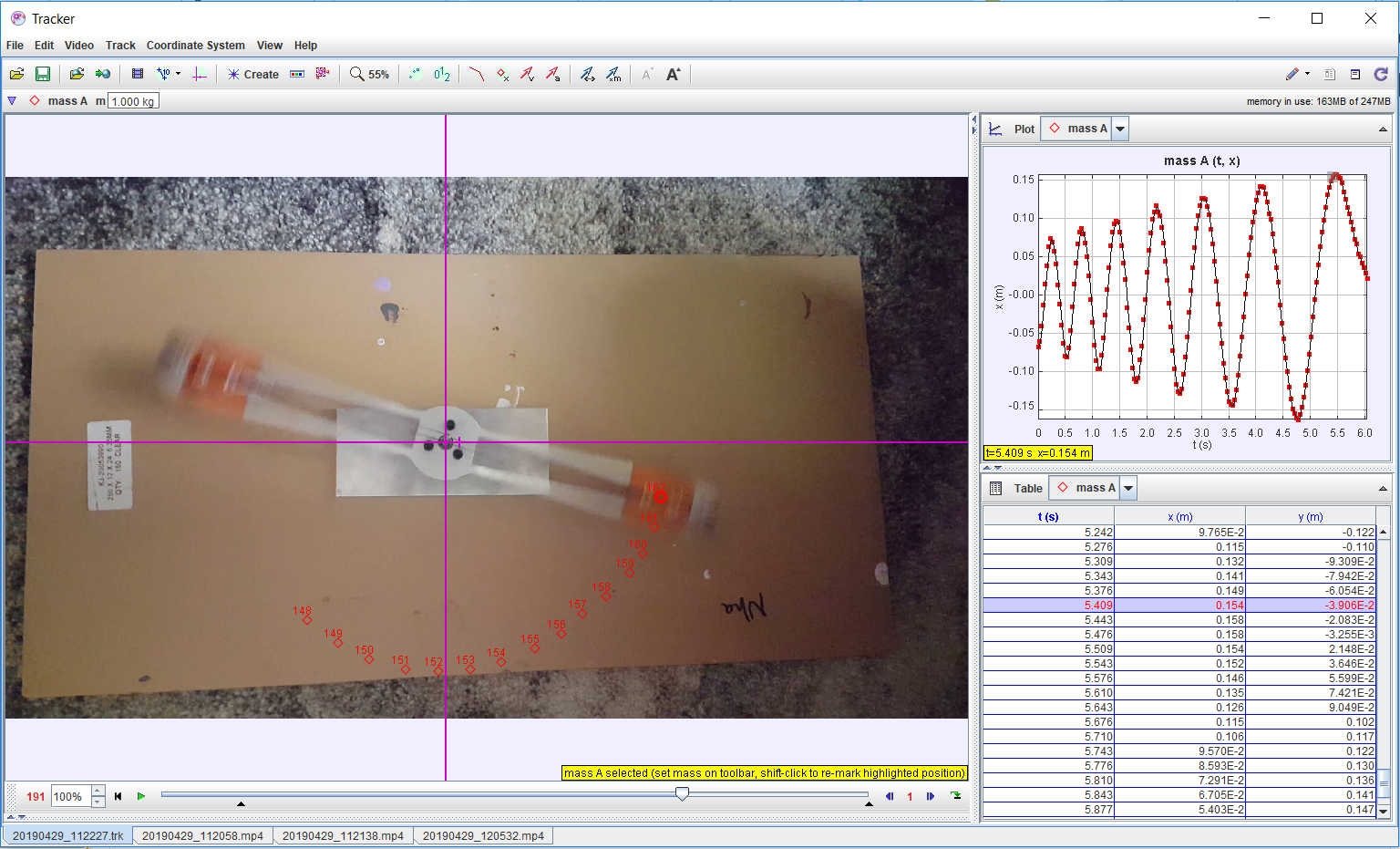
Task: Play the video with green arrow
Action: coord(141,796)
